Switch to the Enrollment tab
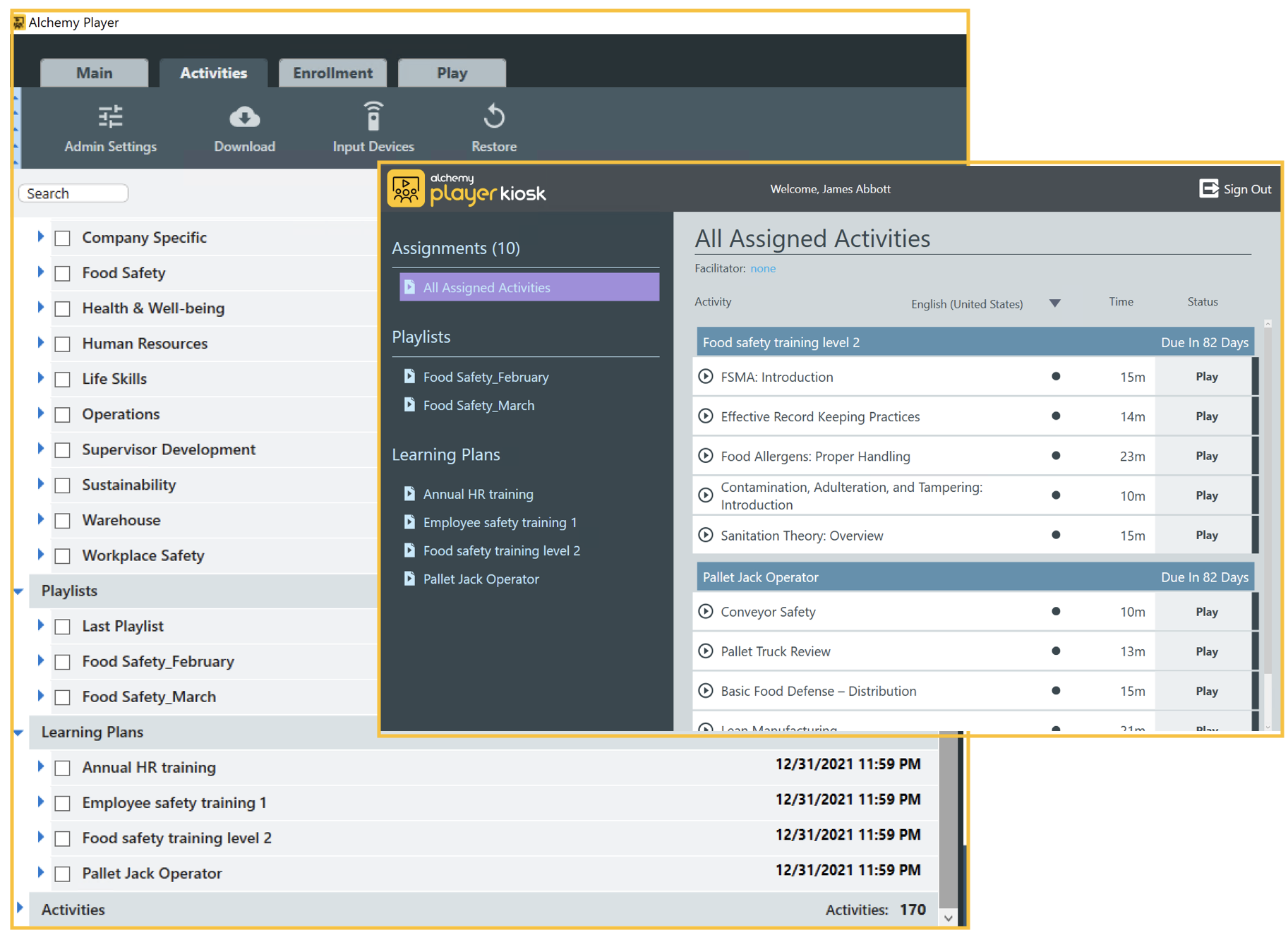Image resolution: width=1288 pixels, height=935 pixels. [x=332, y=73]
